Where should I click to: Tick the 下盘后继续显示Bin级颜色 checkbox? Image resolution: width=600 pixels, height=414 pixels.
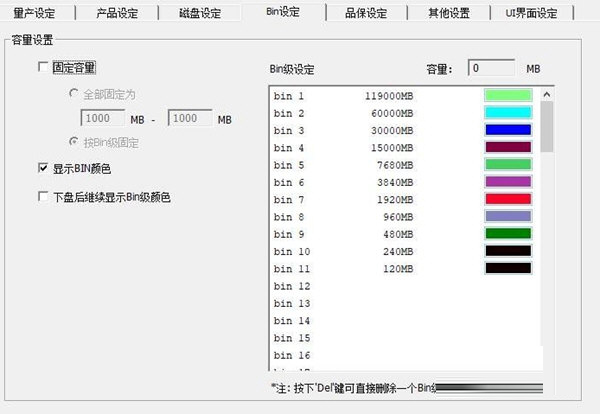[x=43, y=197]
